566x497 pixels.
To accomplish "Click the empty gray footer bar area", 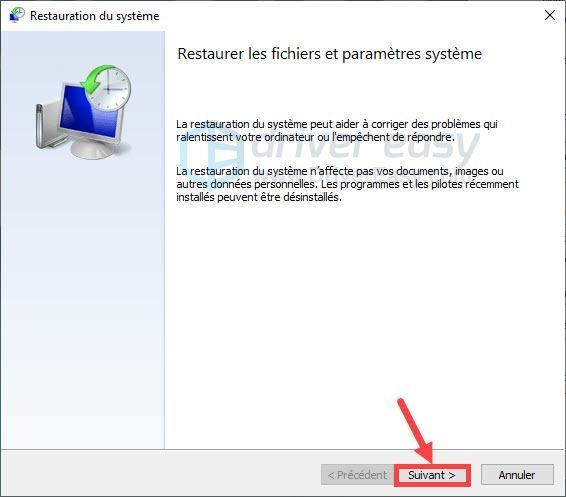I will click(x=161, y=473).
